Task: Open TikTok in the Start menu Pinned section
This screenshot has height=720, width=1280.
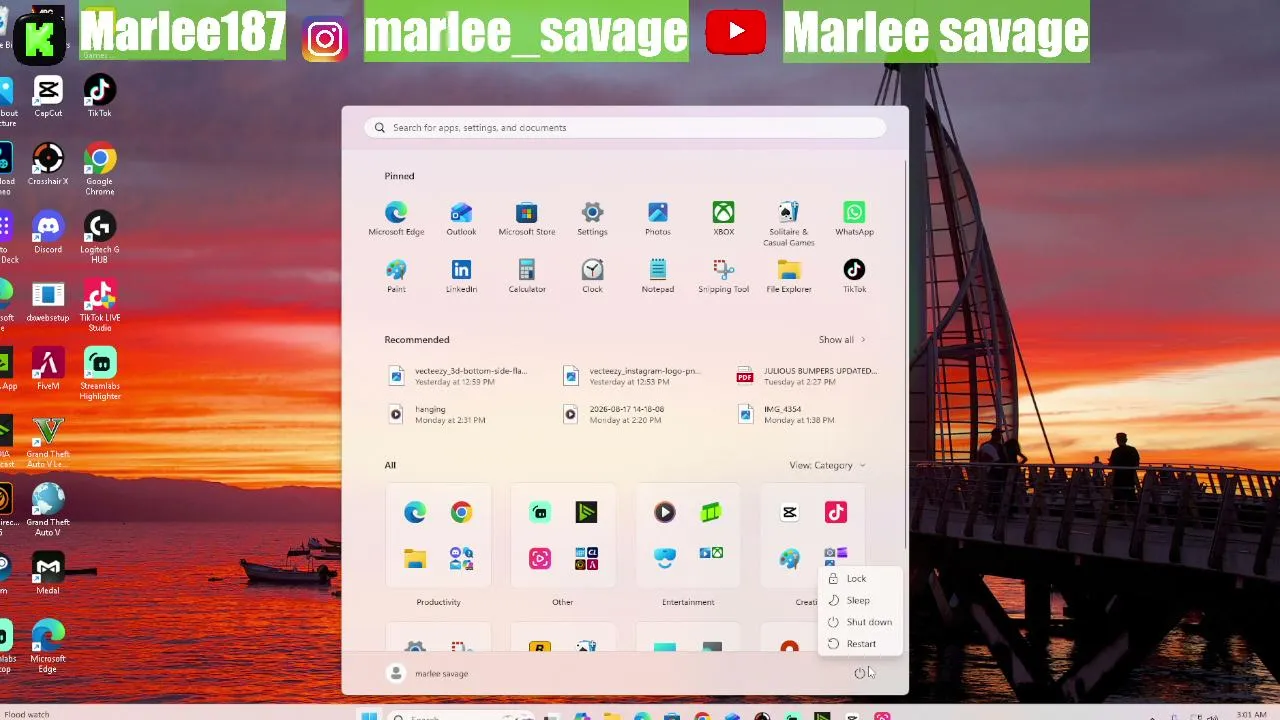Action: [x=854, y=276]
